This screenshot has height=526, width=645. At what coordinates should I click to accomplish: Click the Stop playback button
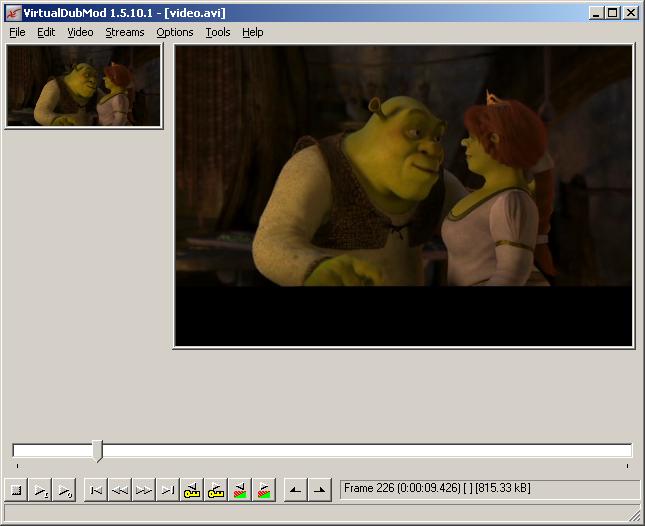[16, 490]
